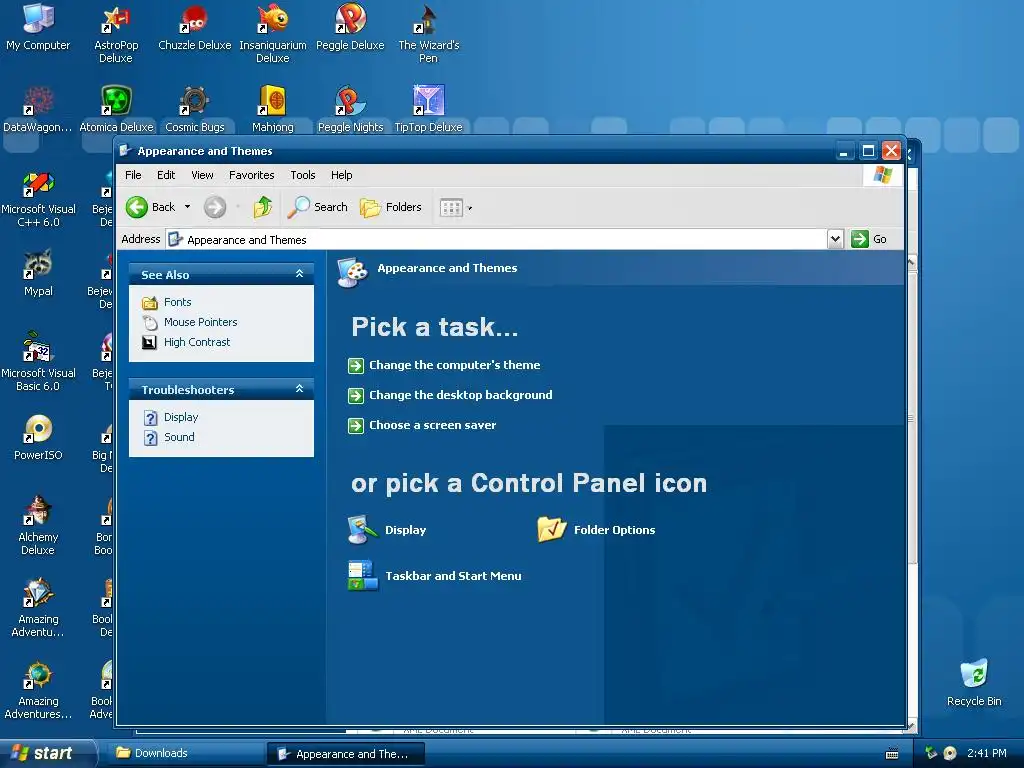Open the File menu
The width and height of the screenshot is (1024, 768).
[133, 175]
